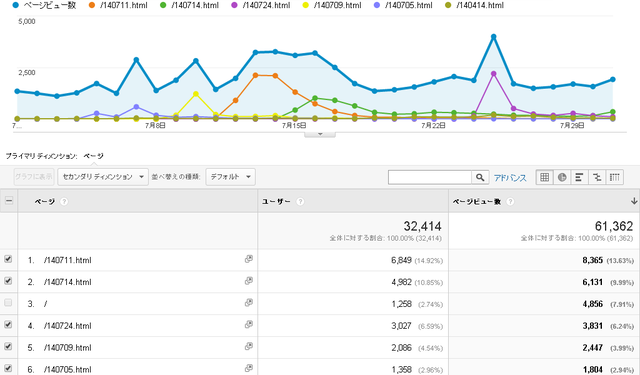Click the table search input field
Image resolution: width=640 pixels, height=375 pixels.
(x=430, y=177)
